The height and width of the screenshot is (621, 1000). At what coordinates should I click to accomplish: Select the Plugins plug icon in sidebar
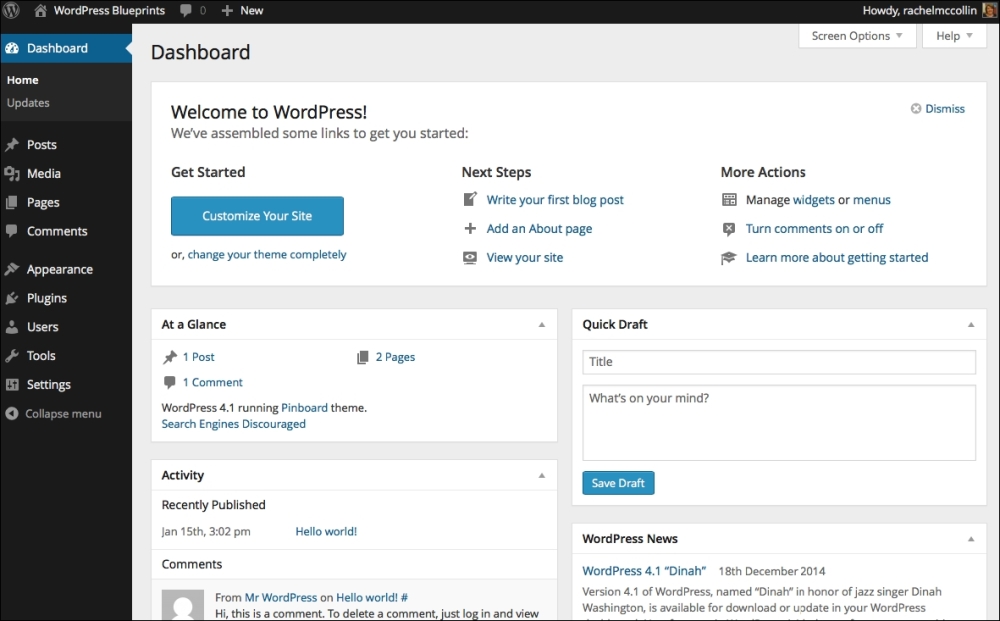tap(12, 298)
